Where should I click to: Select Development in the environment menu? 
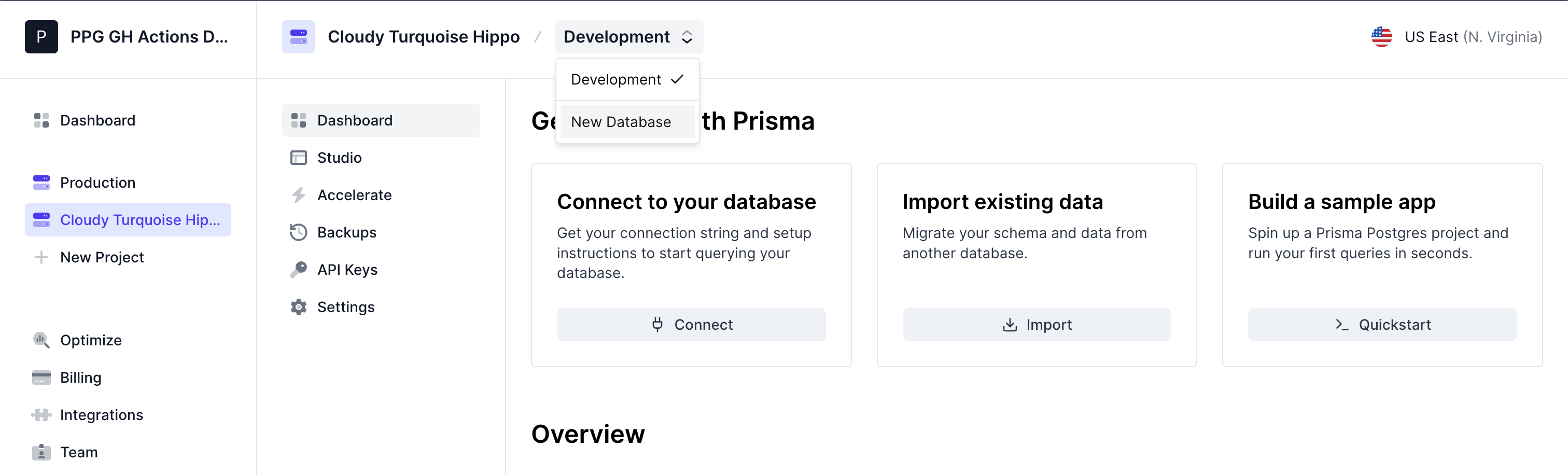coord(627,80)
